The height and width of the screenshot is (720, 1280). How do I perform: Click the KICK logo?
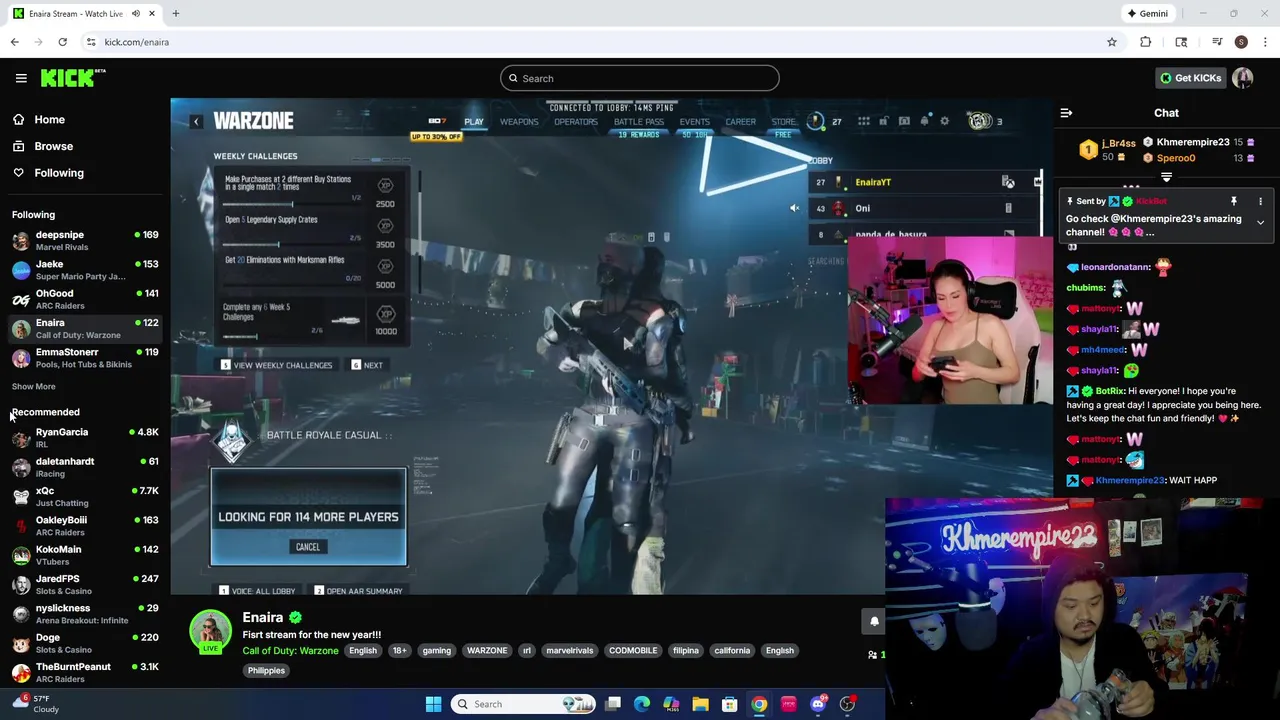click(x=72, y=78)
